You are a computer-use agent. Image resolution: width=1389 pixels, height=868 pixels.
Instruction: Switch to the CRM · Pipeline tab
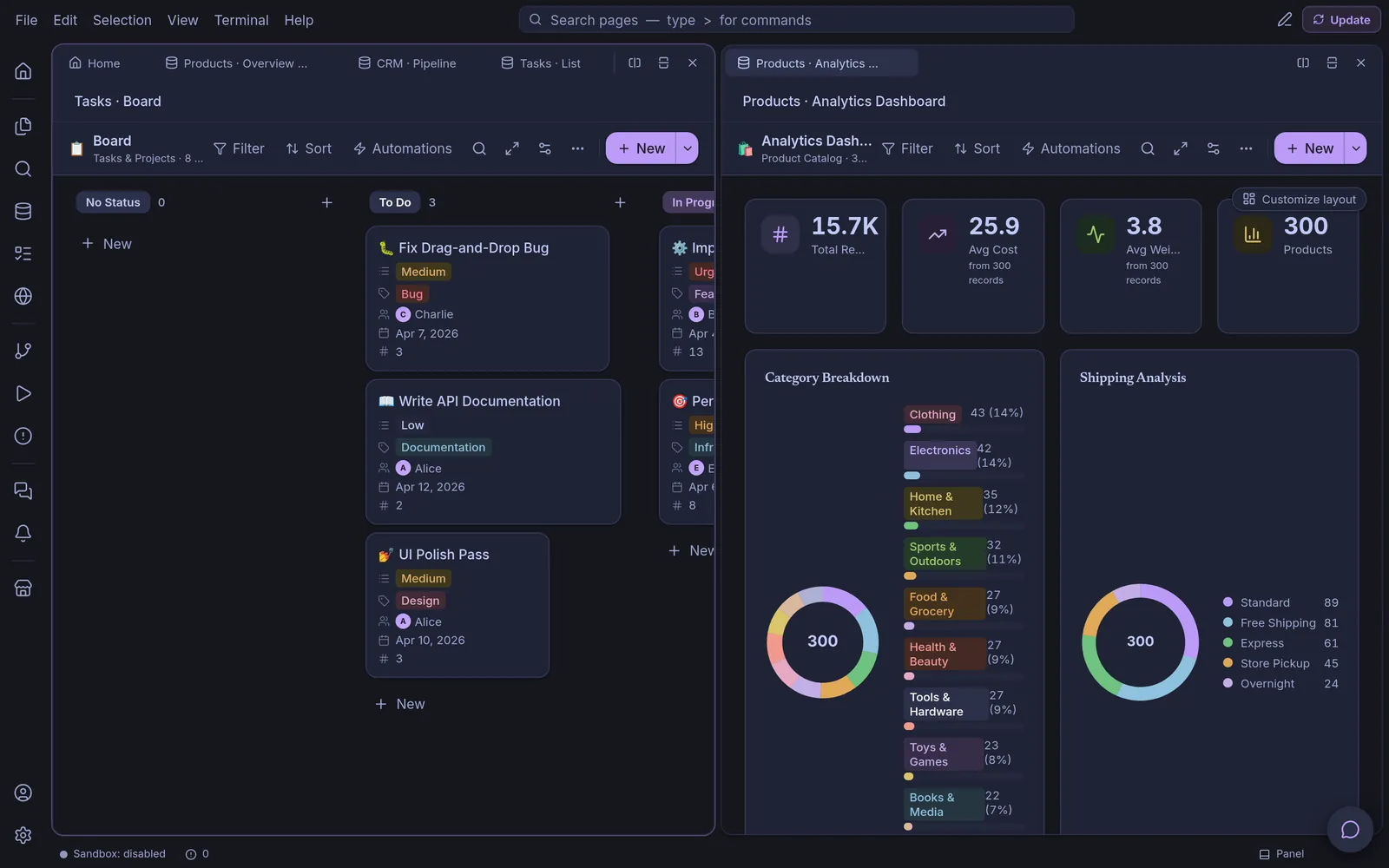click(407, 63)
